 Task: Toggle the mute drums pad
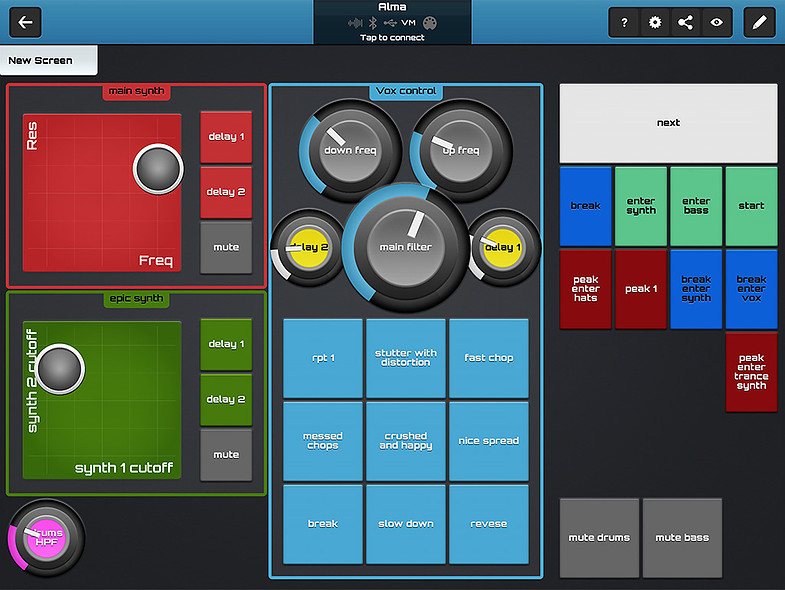point(599,538)
